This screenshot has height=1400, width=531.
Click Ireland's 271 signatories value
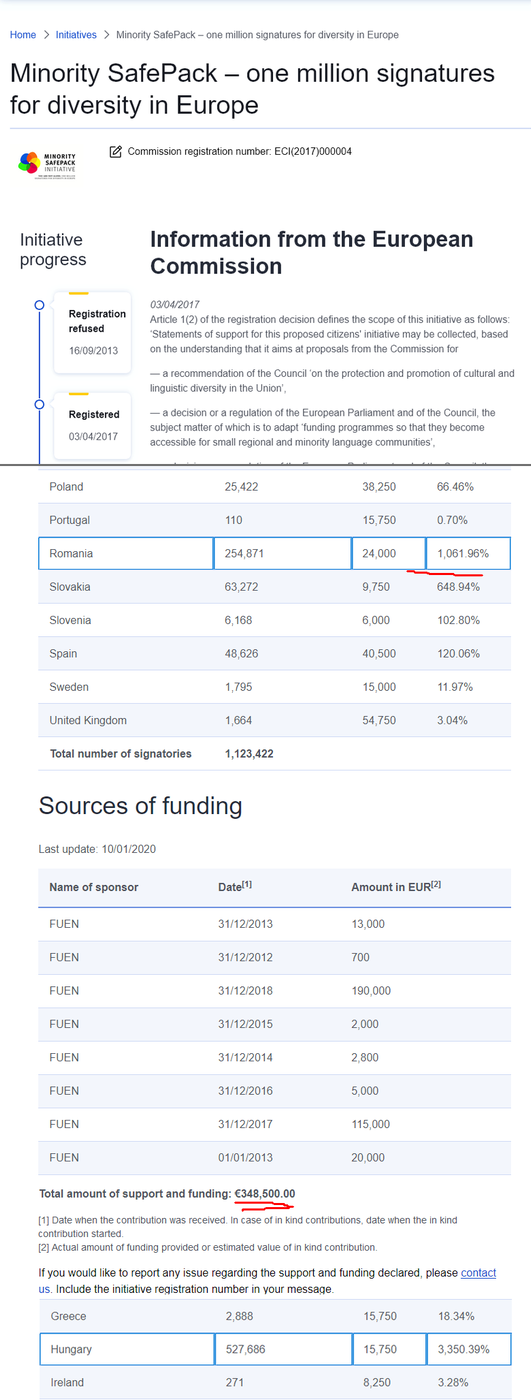[x=236, y=1383]
